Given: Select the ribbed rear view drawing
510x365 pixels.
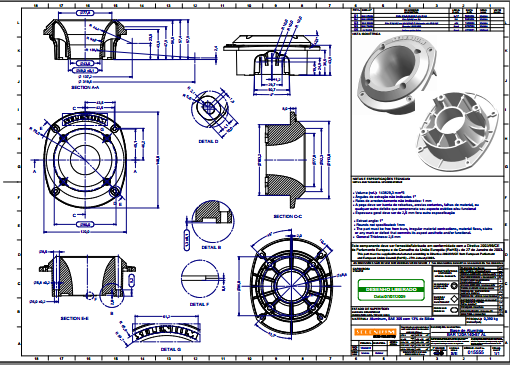Looking at the screenshot, I should [x=292, y=285].
